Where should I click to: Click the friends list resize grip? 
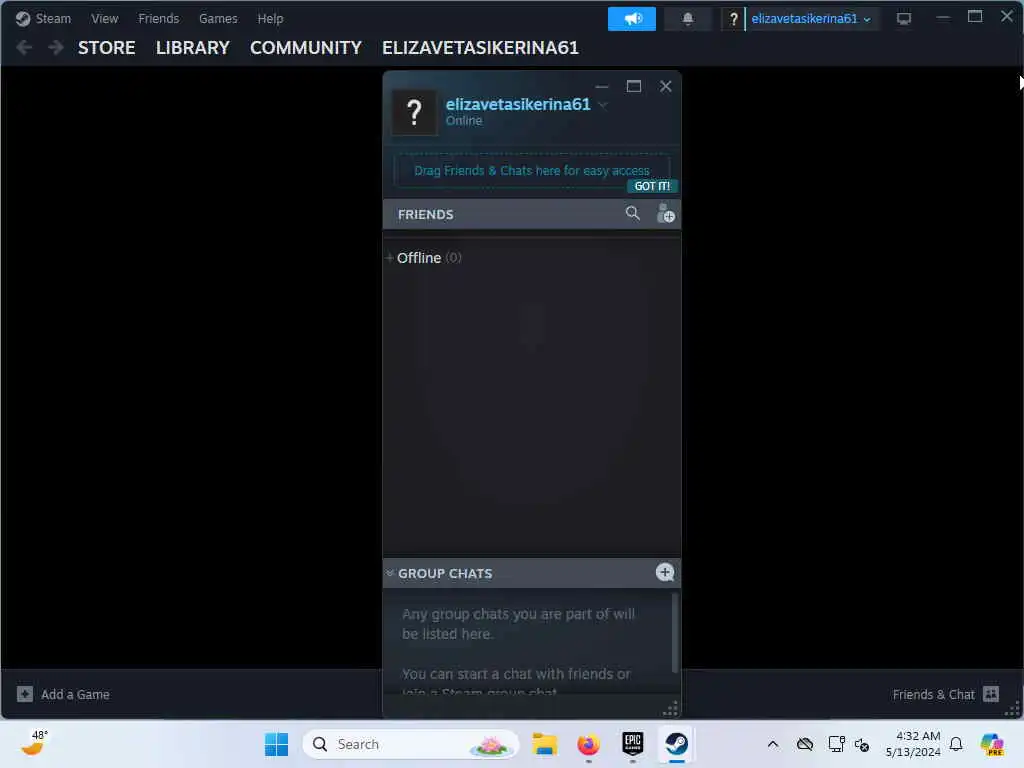671,708
